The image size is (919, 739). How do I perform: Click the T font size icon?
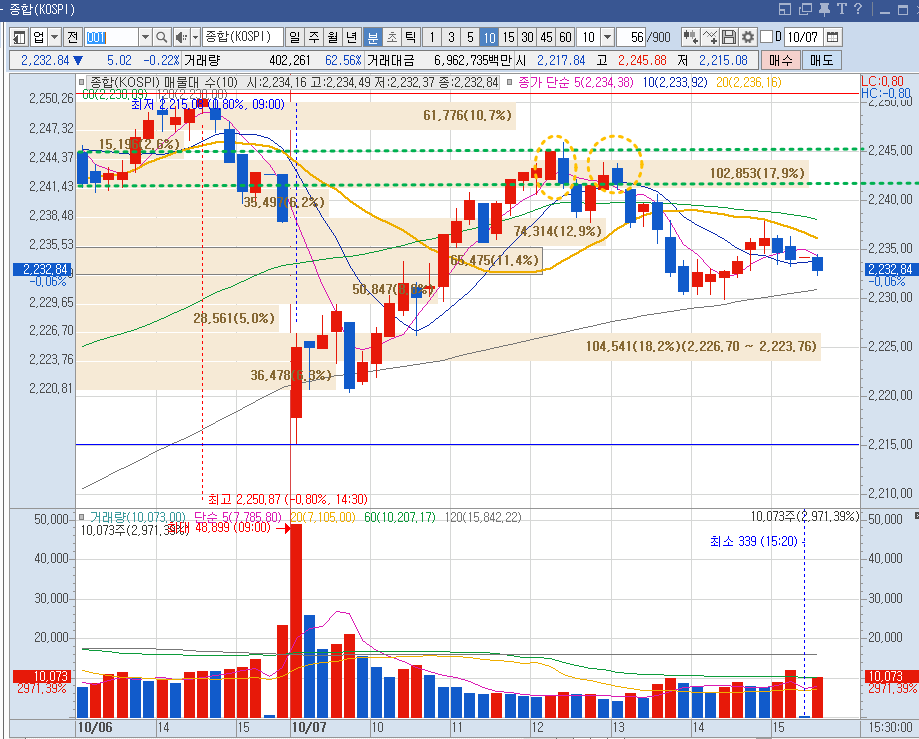pyautogui.click(x=842, y=9)
